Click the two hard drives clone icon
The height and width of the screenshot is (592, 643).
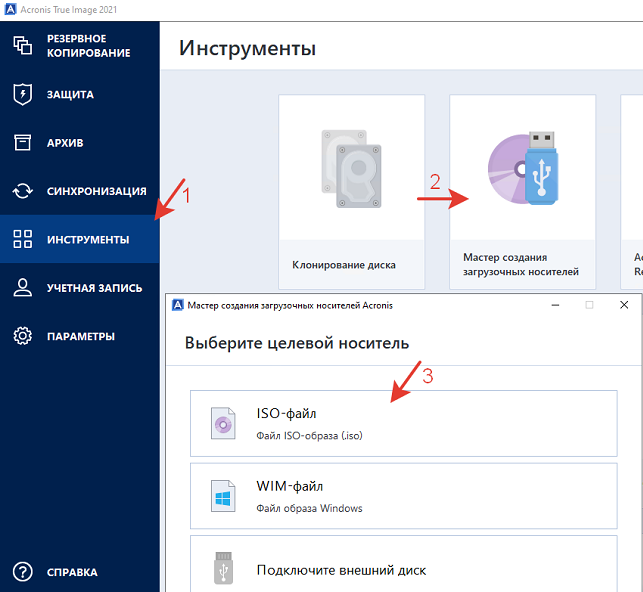tap(351, 168)
